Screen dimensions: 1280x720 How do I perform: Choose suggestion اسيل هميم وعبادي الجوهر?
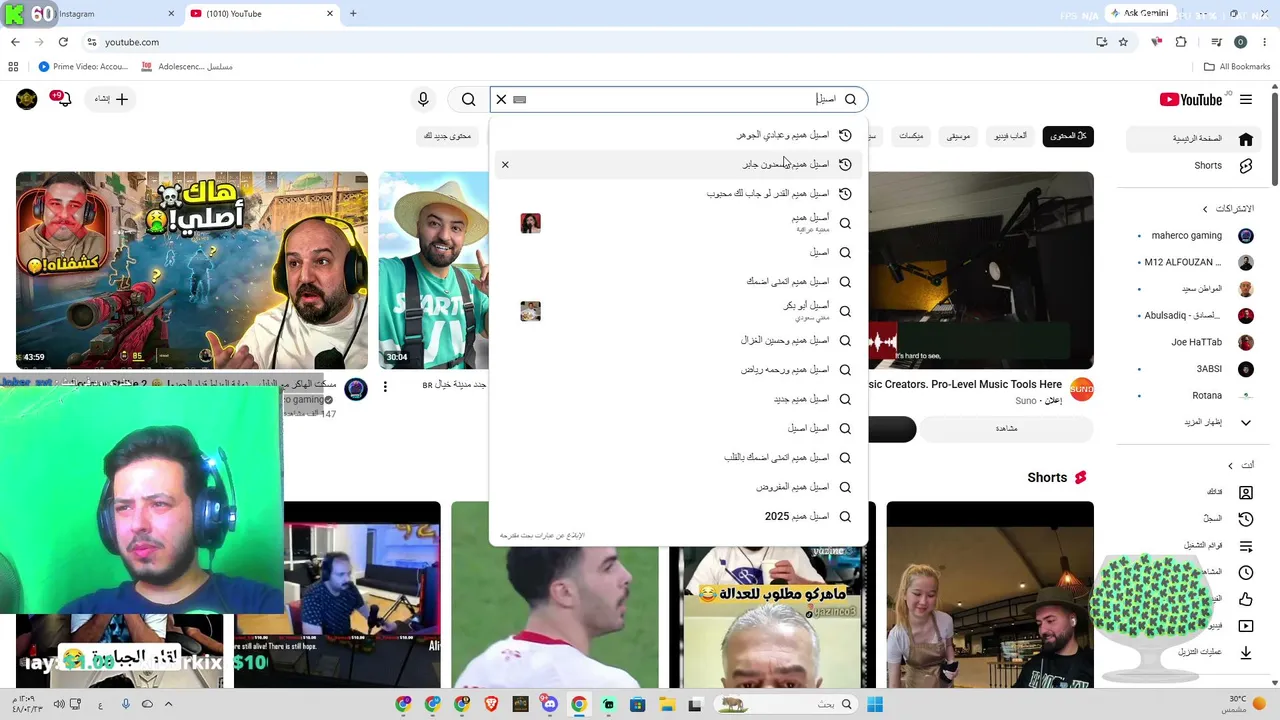click(679, 135)
